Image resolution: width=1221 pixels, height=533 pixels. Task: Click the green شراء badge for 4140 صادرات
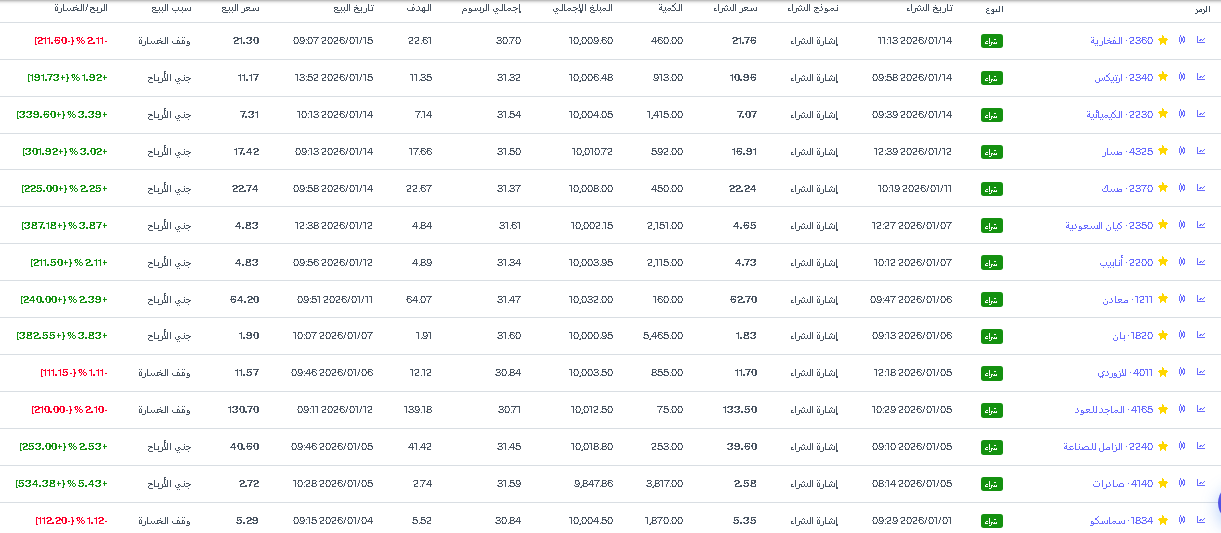991,483
